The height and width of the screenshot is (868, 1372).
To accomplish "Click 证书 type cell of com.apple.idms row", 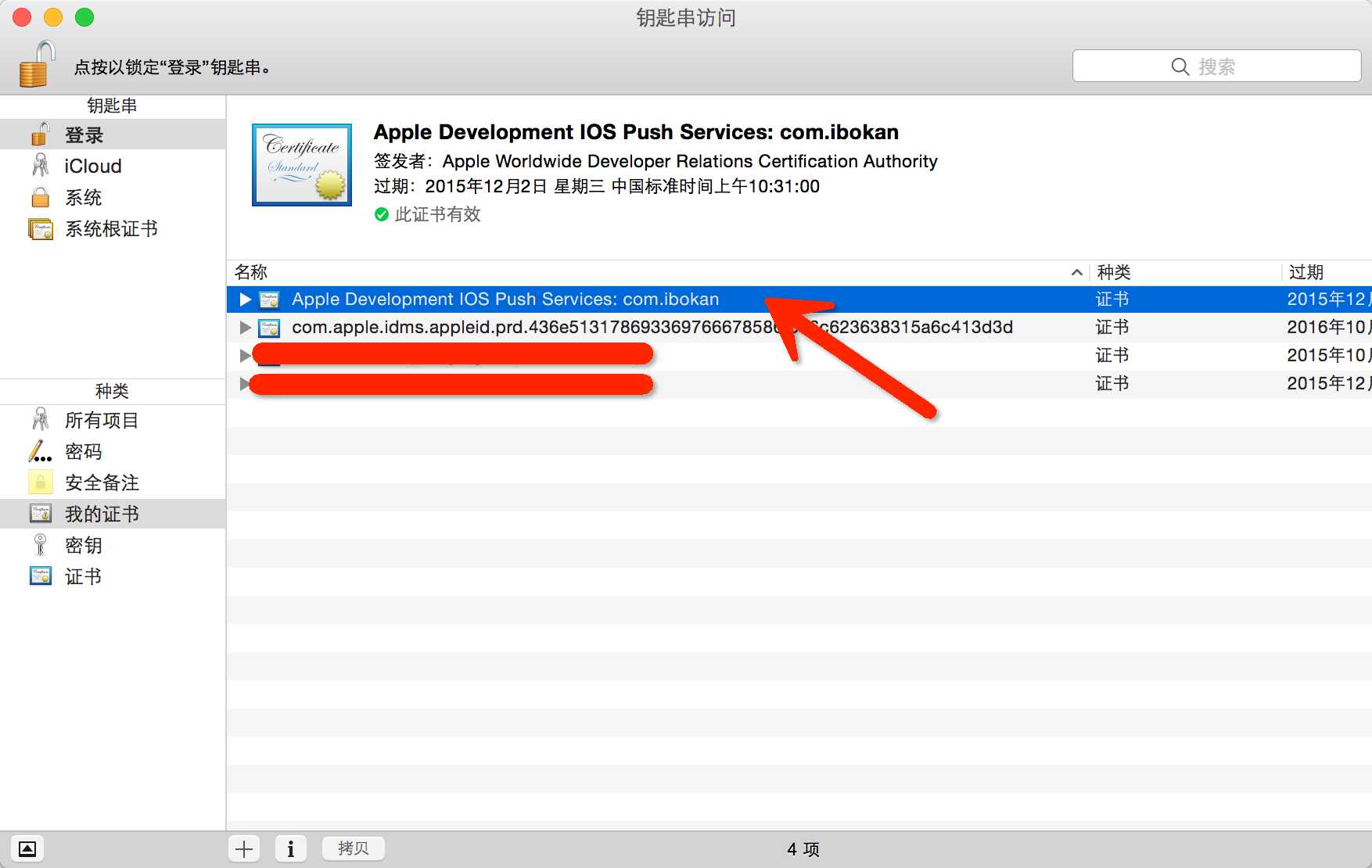I will click(1112, 328).
